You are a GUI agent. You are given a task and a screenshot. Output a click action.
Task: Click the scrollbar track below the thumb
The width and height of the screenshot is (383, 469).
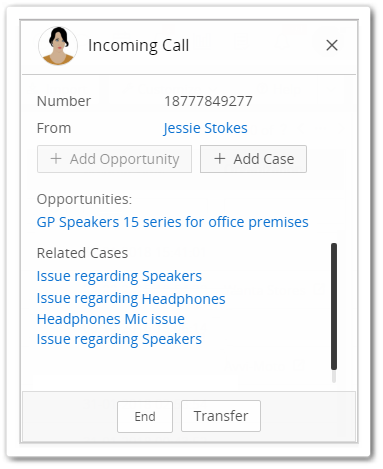tap(334, 376)
